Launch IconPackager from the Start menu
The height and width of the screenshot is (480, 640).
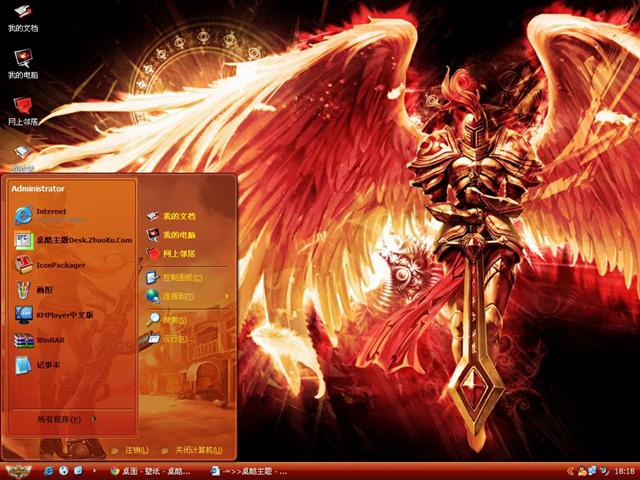(50, 265)
